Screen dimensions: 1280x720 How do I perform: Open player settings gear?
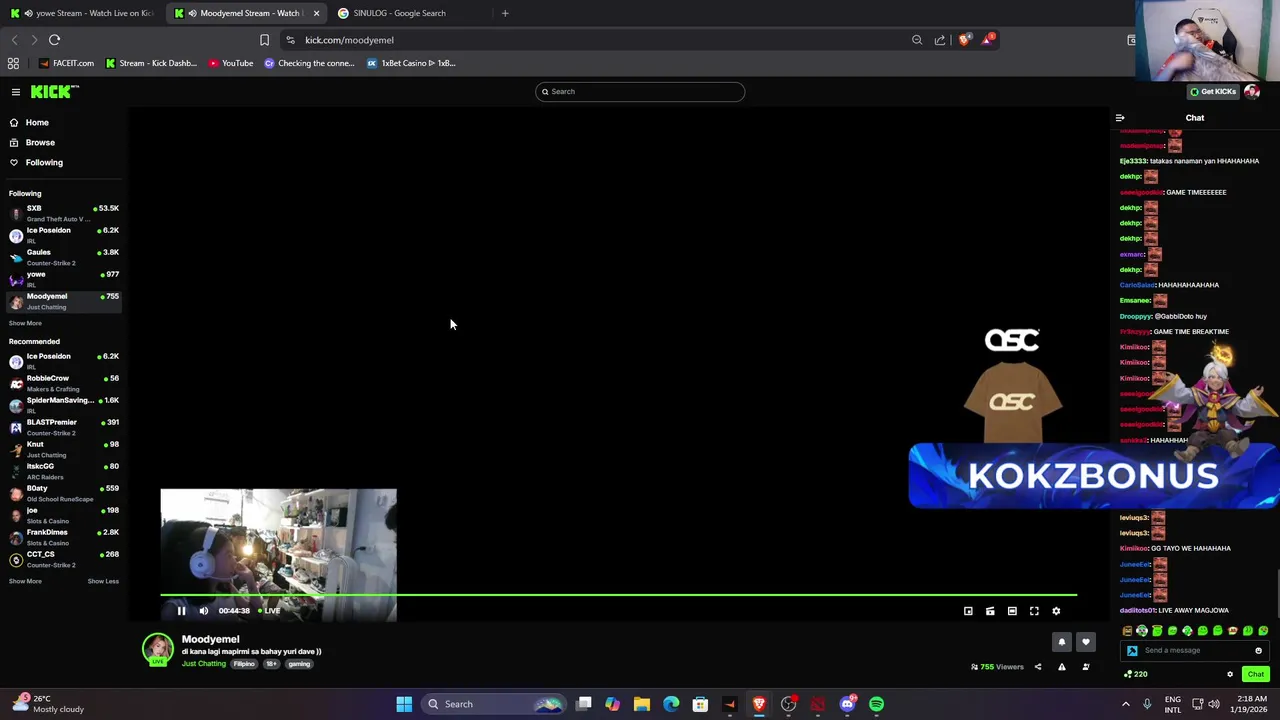(1056, 611)
